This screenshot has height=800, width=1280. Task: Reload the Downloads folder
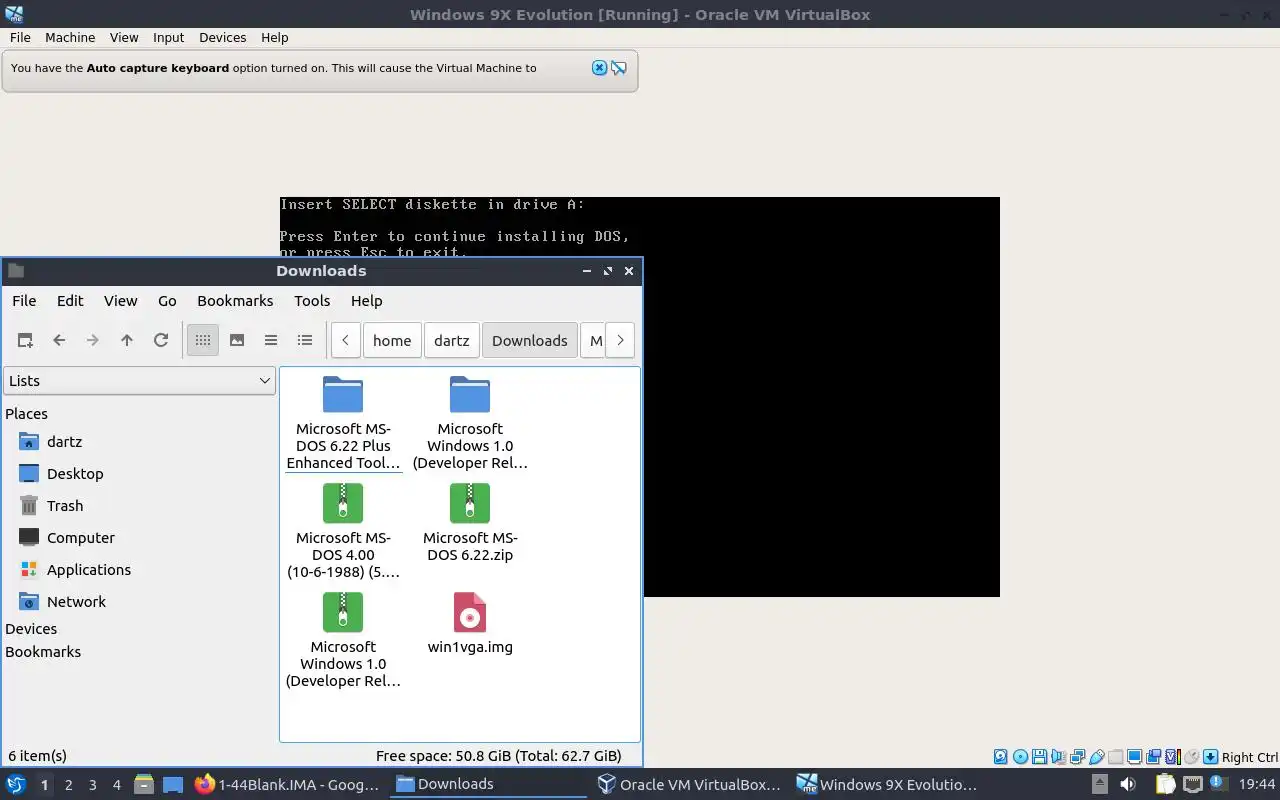pyautogui.click(x=161, y=340)
